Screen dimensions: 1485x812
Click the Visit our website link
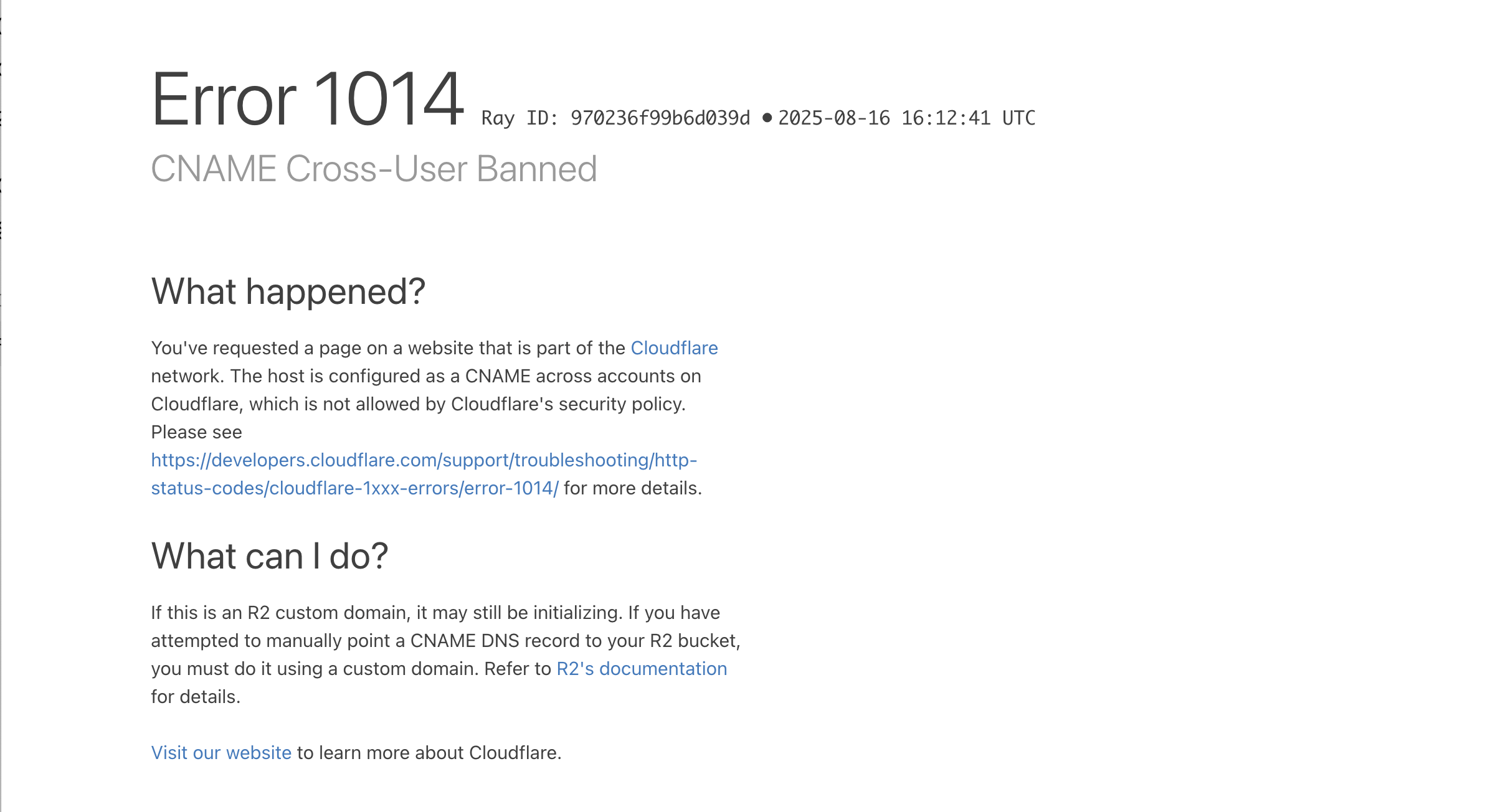click(x=221, y=753)
